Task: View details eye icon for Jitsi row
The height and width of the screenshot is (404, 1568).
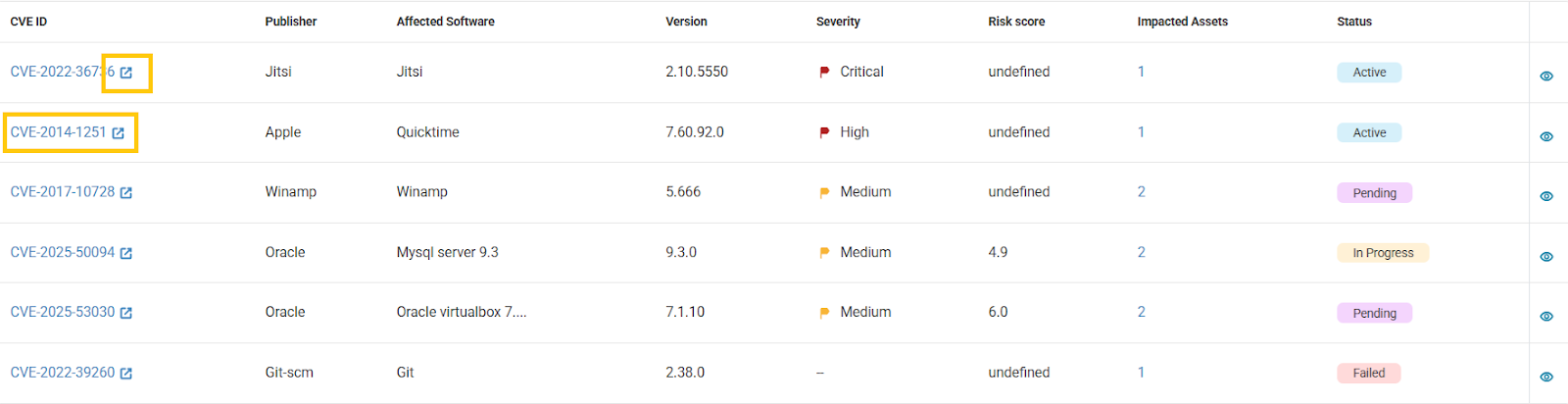Action: coord(1546,76)
